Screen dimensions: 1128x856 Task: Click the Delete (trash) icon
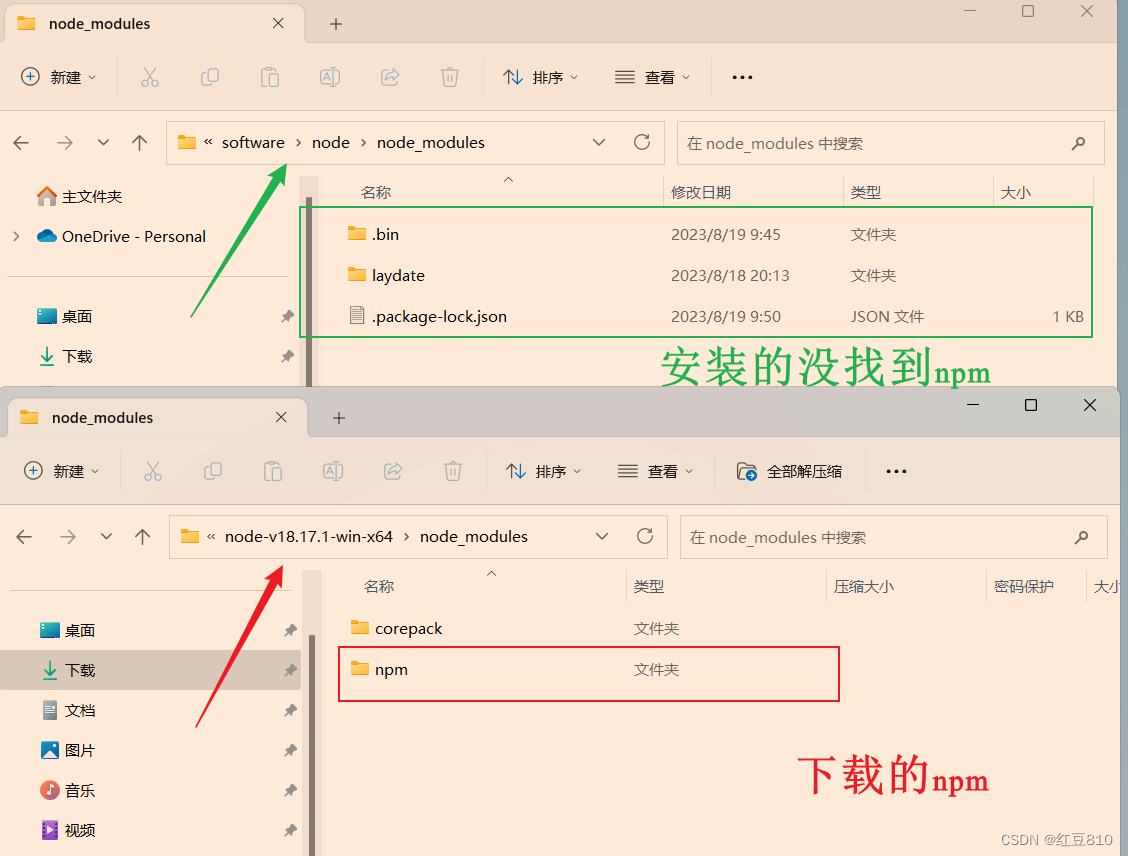click(449, 77)
